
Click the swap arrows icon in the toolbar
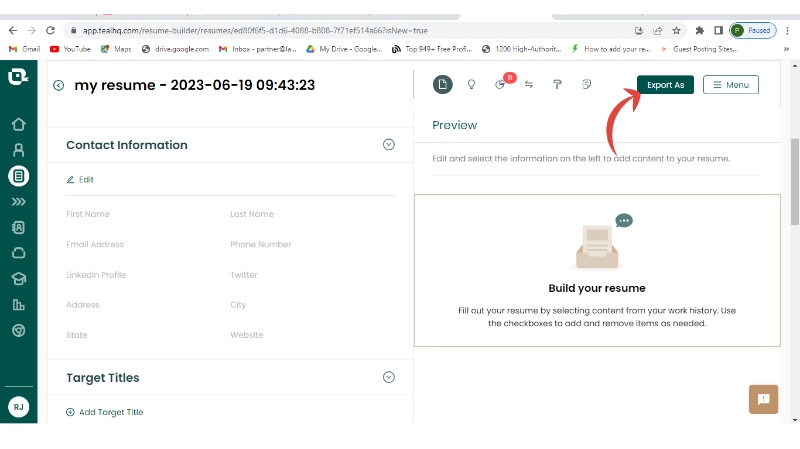[x=528, y=85]
